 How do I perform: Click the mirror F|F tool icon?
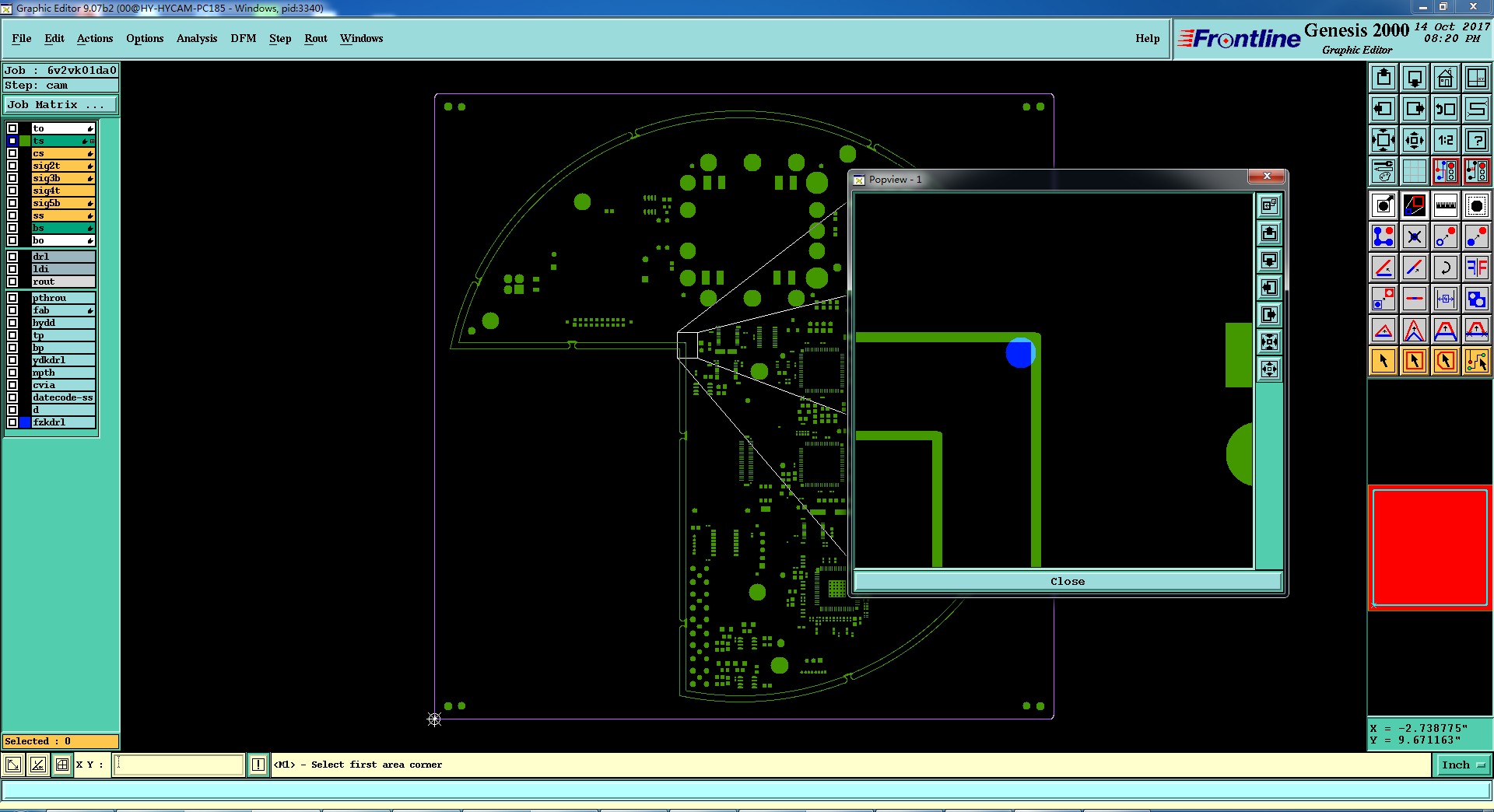pos(1477,268)
